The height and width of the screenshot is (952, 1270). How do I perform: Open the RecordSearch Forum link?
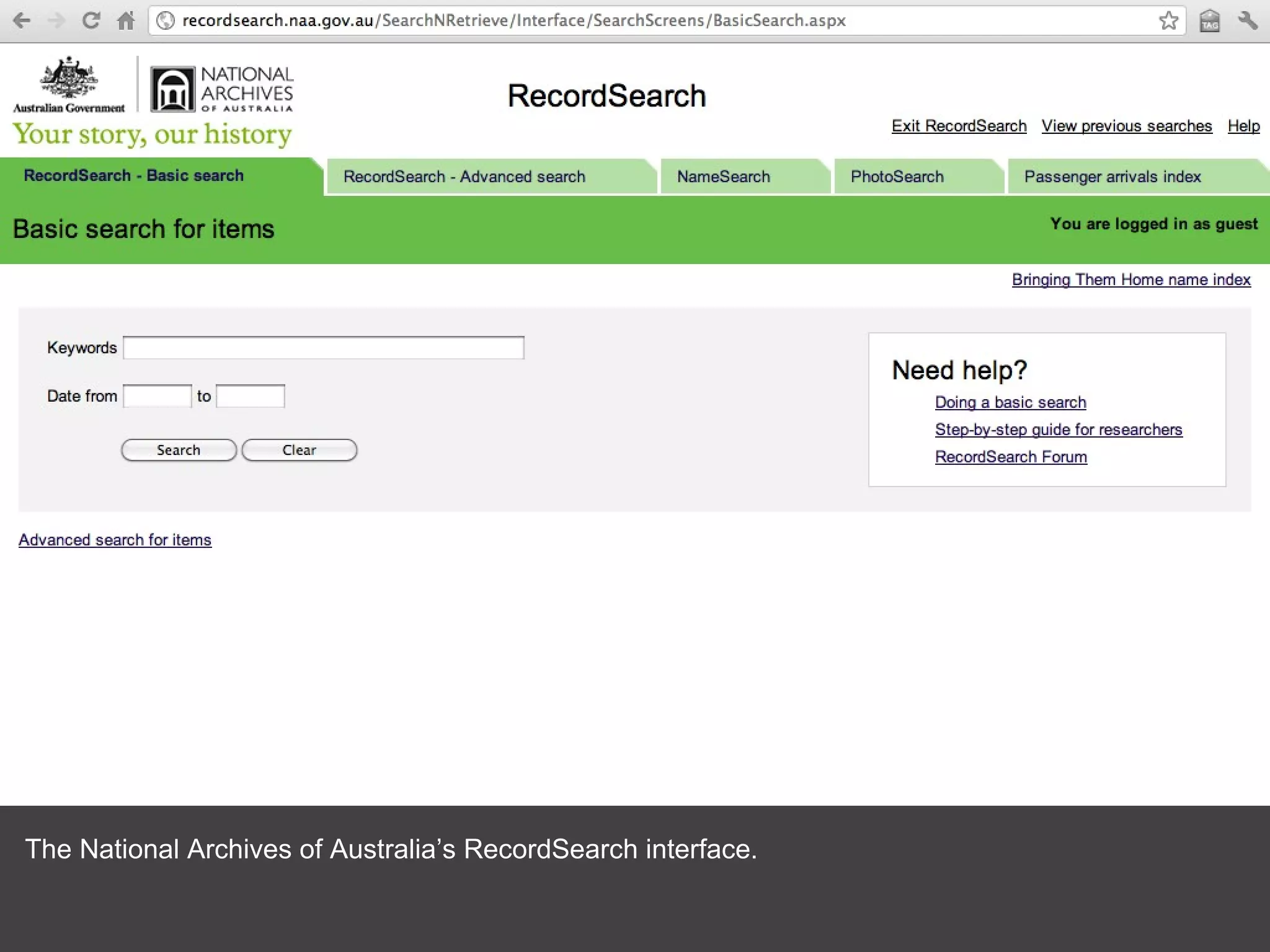[1011, 457]
